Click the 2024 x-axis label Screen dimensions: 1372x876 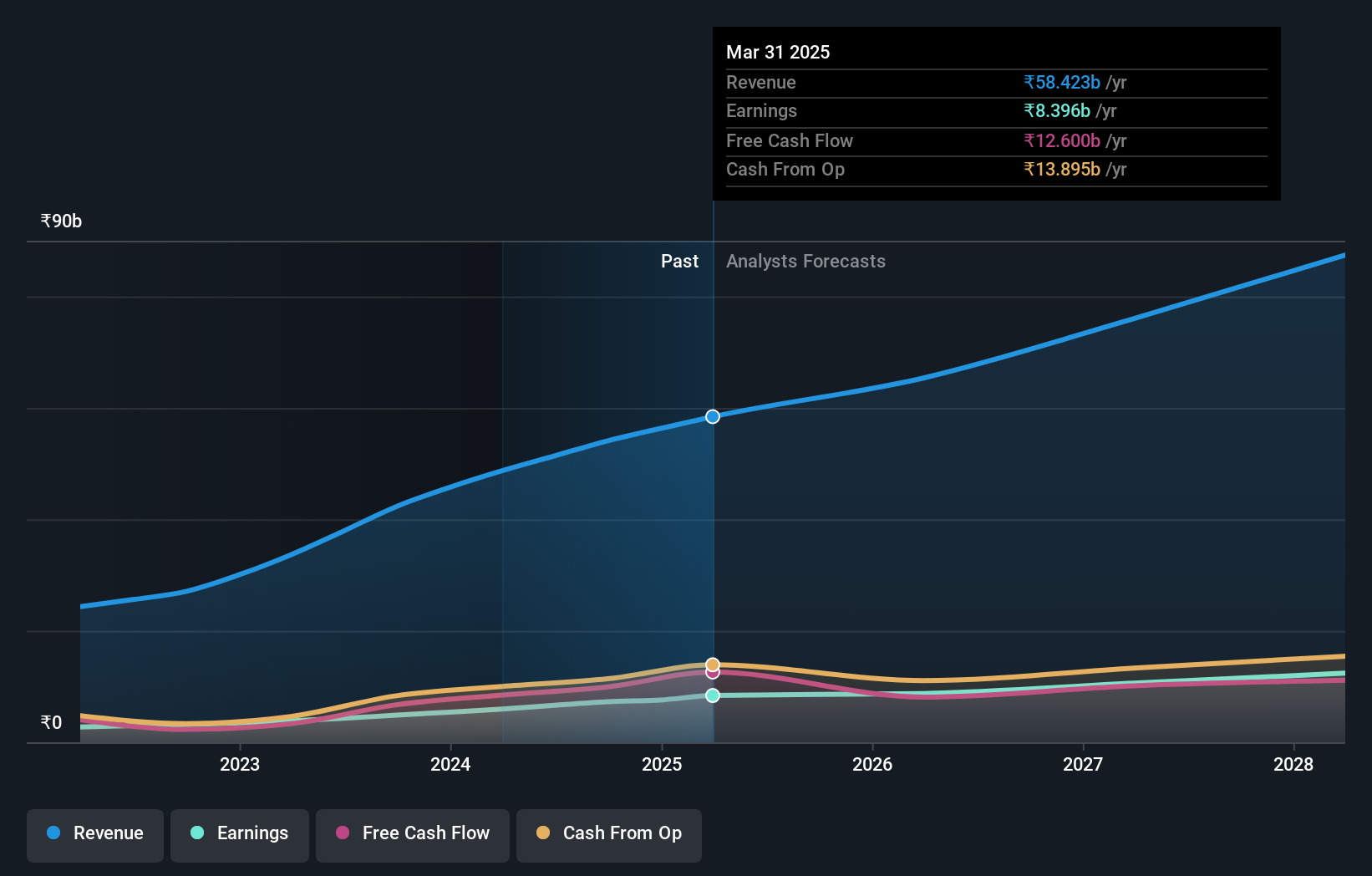pos(450,764)
